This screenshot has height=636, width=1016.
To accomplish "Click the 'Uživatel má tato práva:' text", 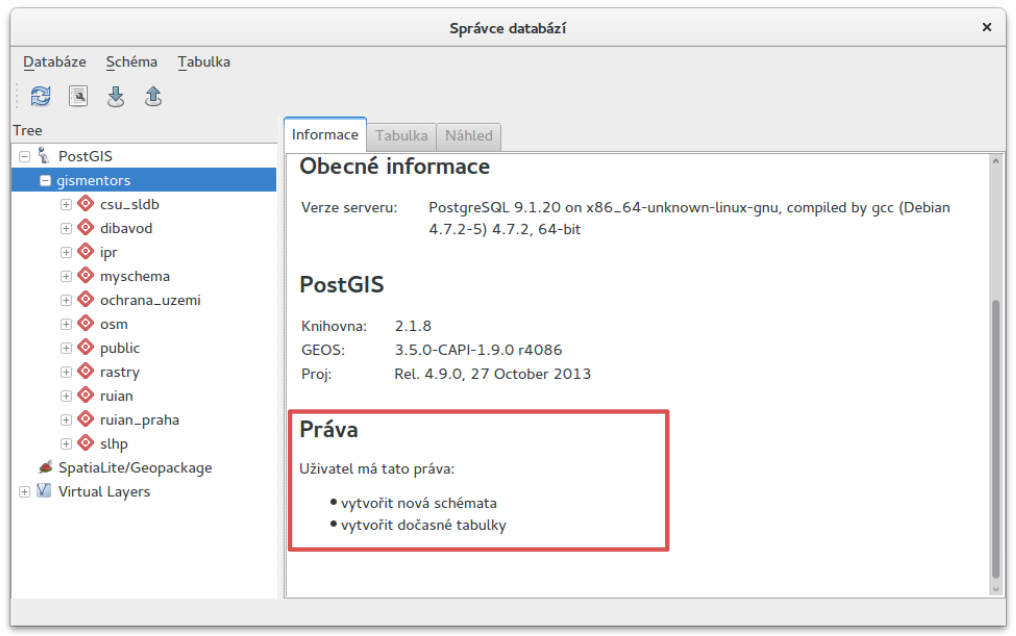I will click(x=377, y=469).
